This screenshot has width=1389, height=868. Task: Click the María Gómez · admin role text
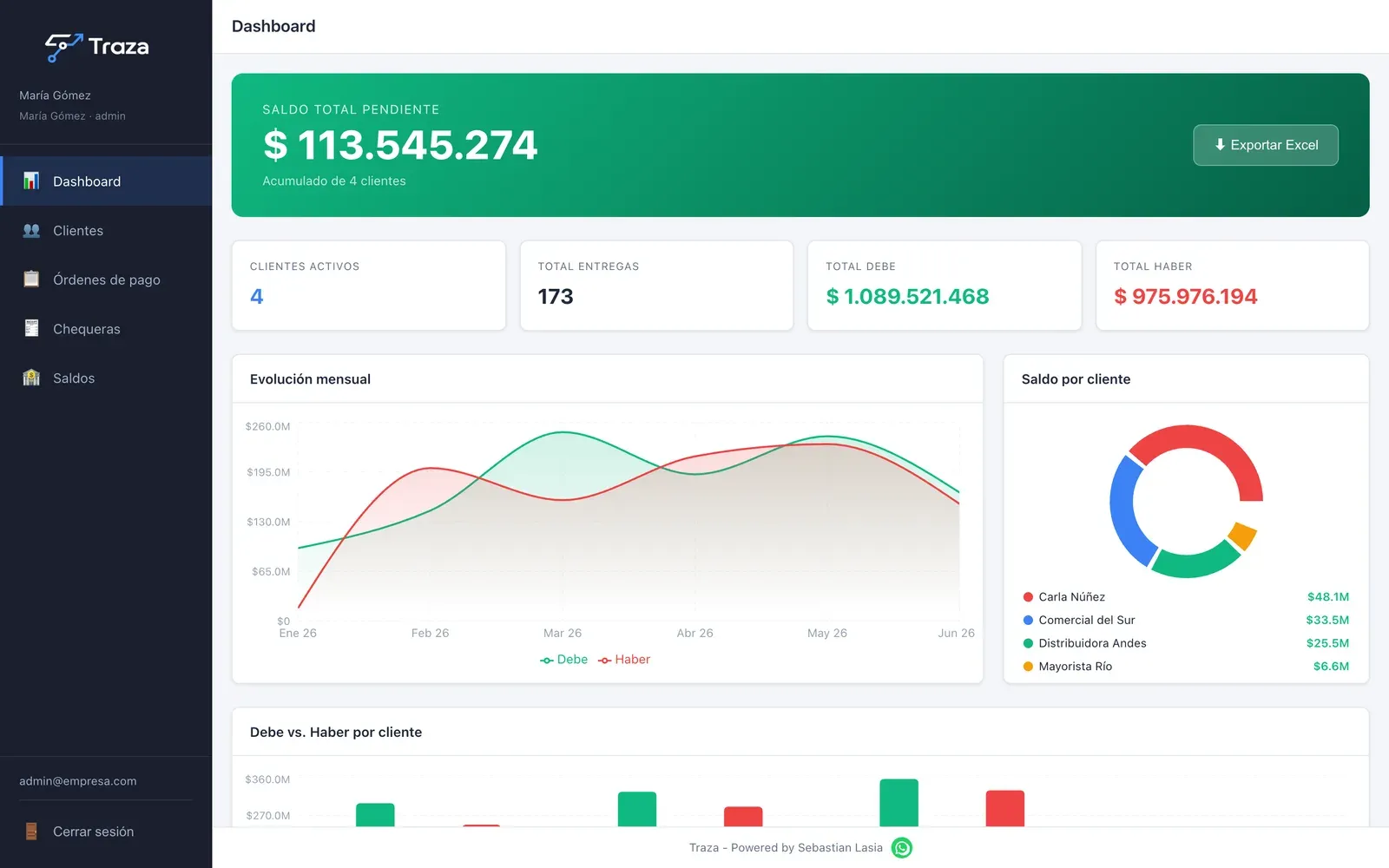click(x=72, y=115)
